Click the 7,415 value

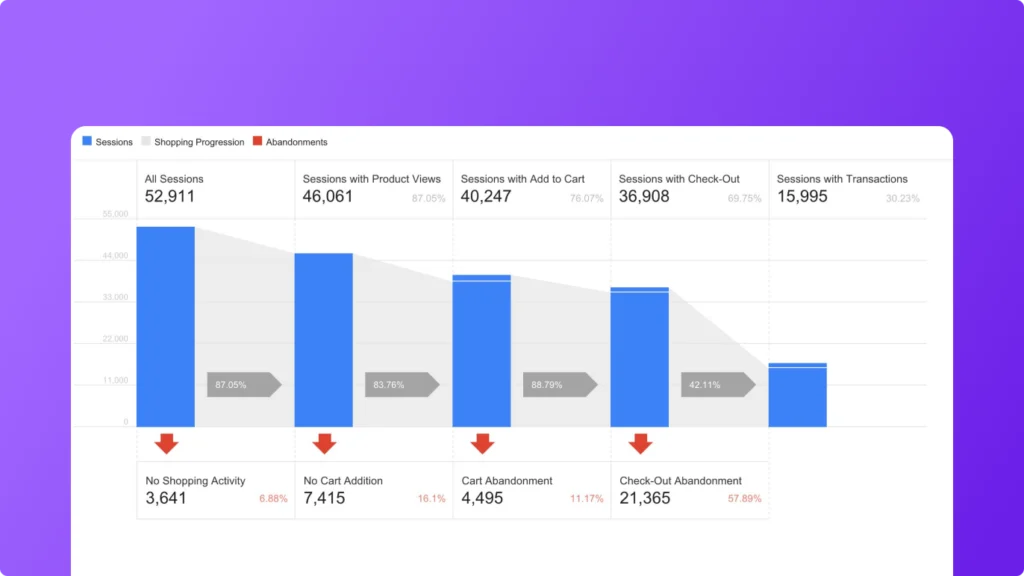pos(324,498)
